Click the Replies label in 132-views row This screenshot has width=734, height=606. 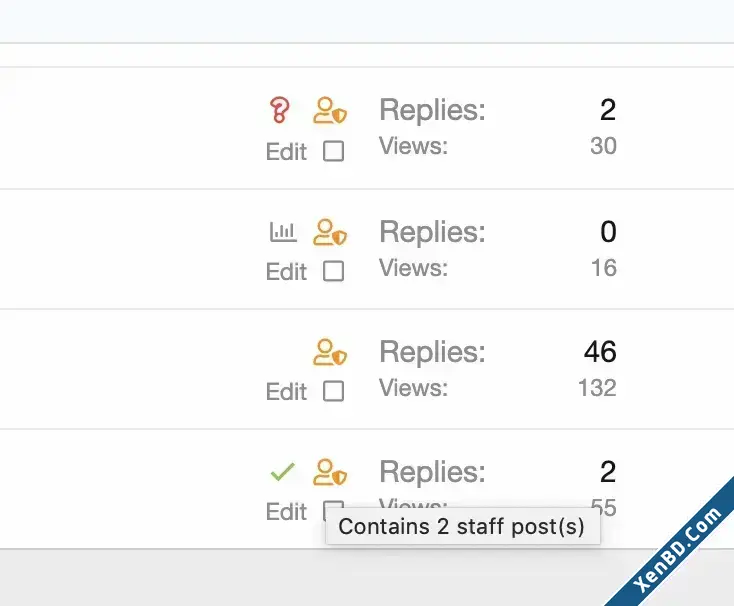point(432,351)
